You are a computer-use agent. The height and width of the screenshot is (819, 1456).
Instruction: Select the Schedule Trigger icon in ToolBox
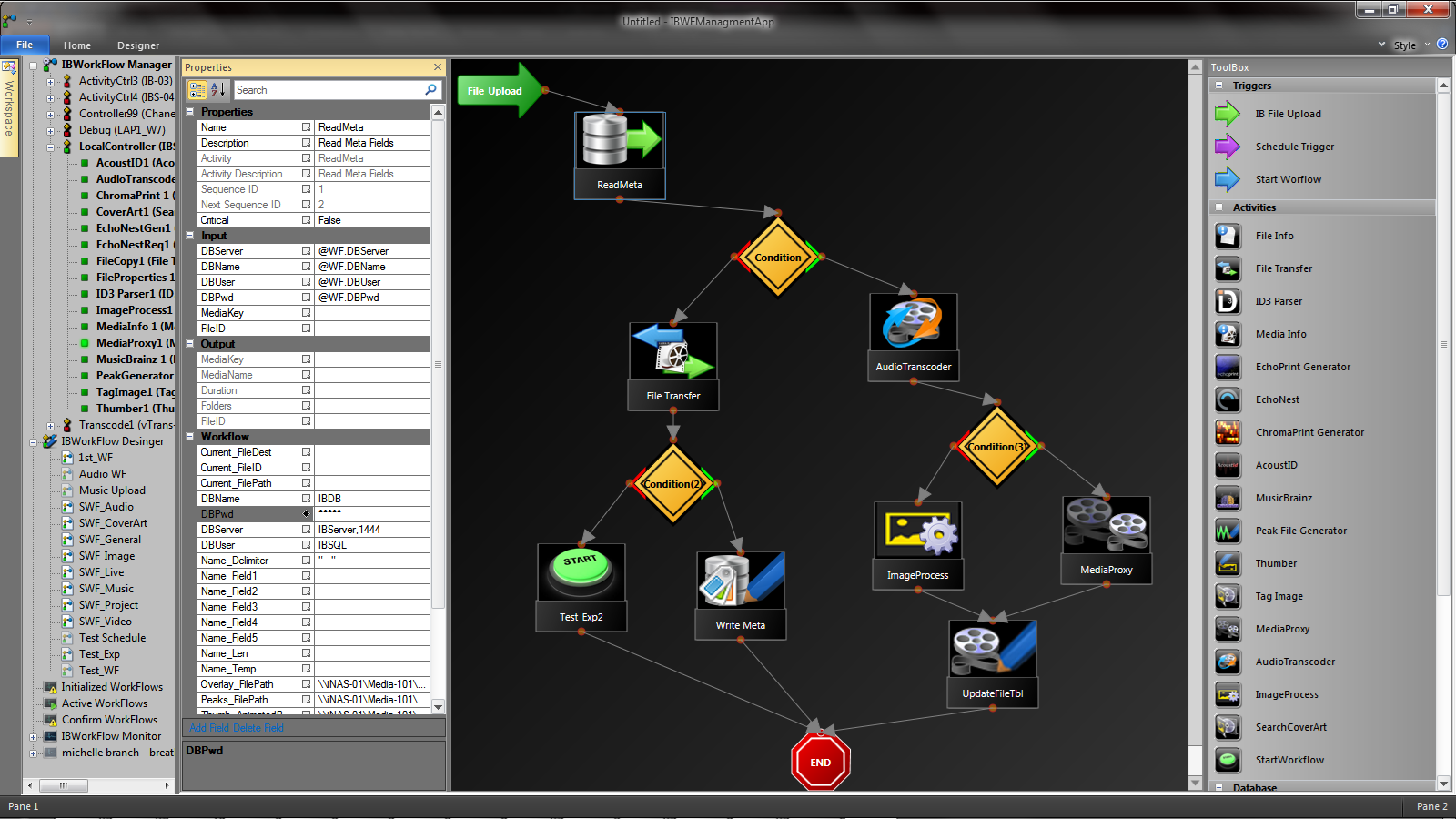(1228, 147)
